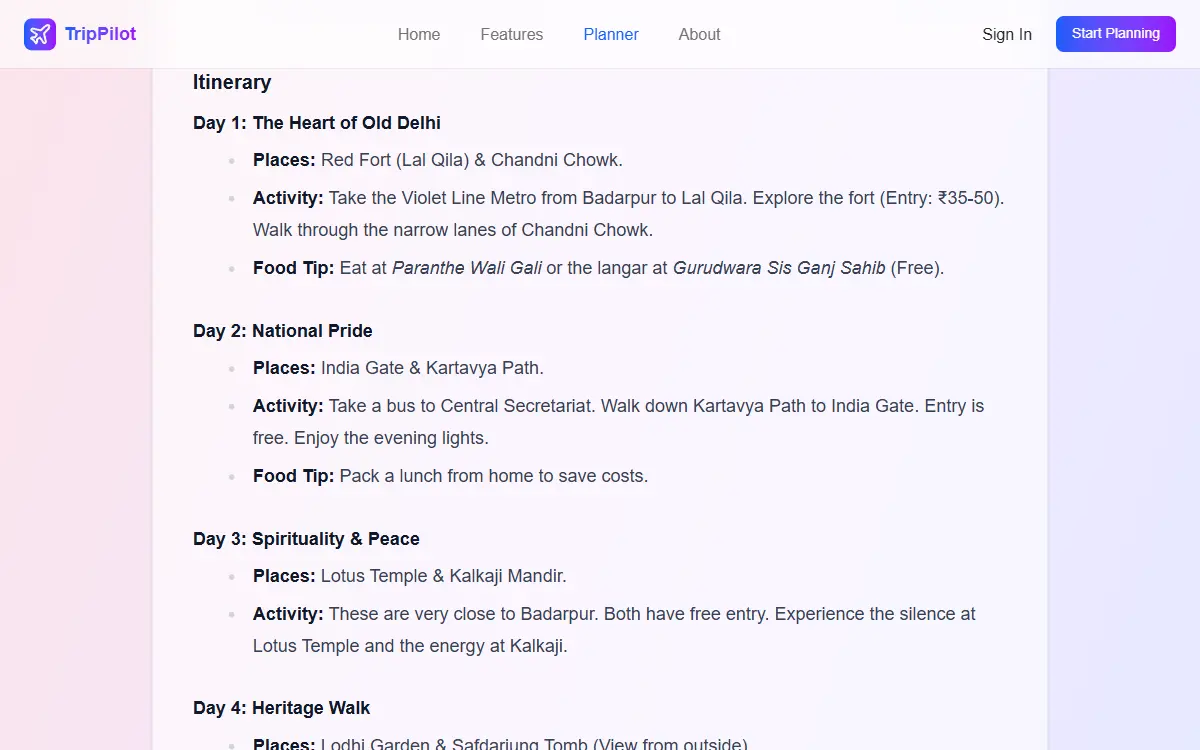Open the Features nav item
The height and width of the screenshot is (750, 1200).
click(512, 34)
